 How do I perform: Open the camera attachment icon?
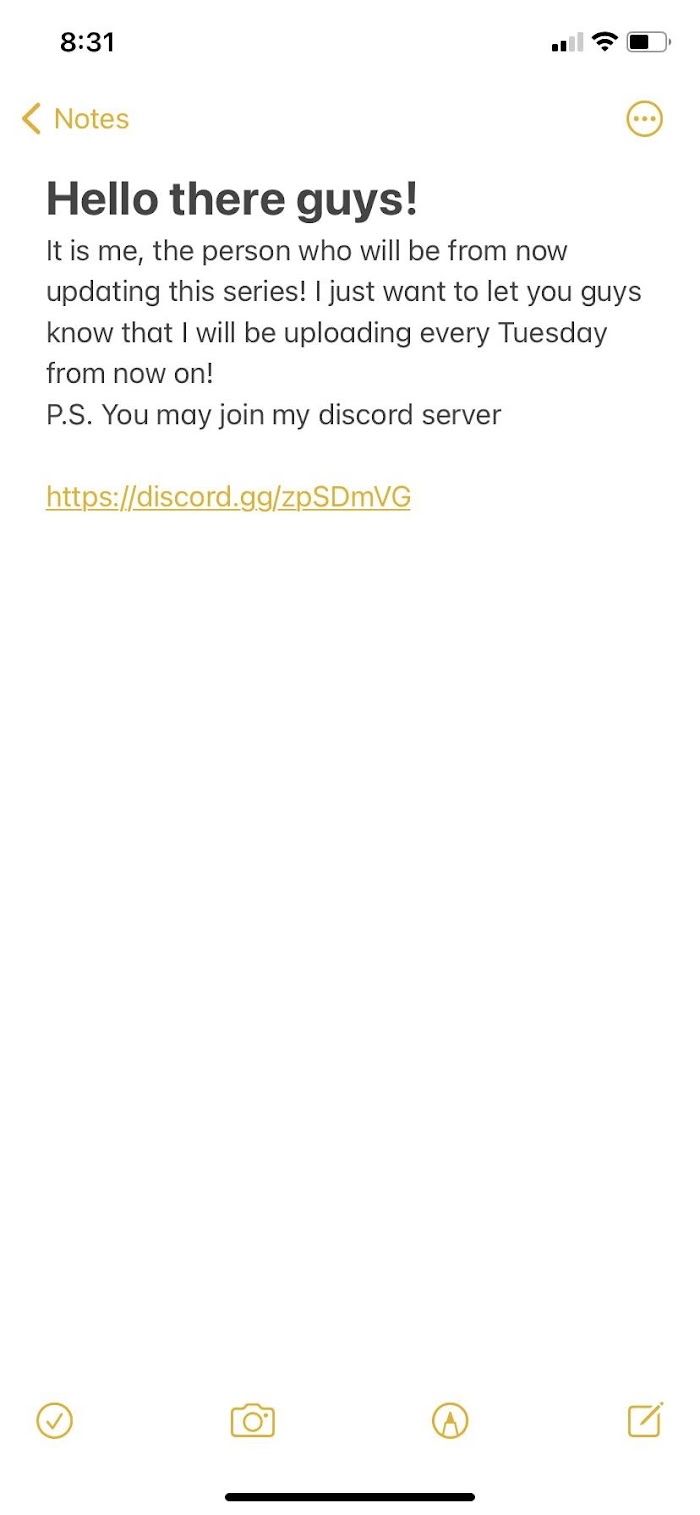pyautogui.click(x=252, y=1420)
